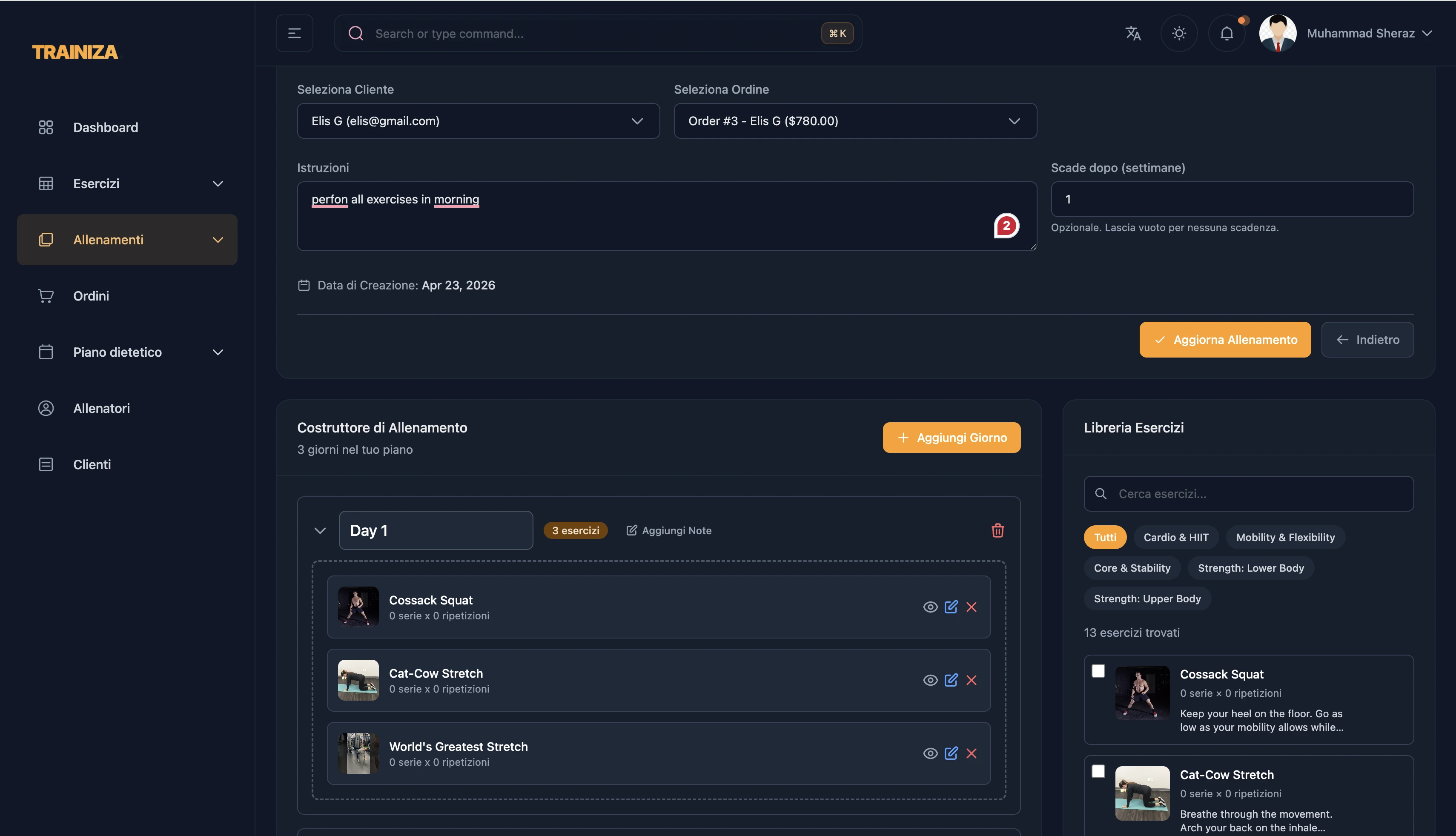Filter by Strength: Upper Body
The image size is (1456, 836).
point(1147,599)
